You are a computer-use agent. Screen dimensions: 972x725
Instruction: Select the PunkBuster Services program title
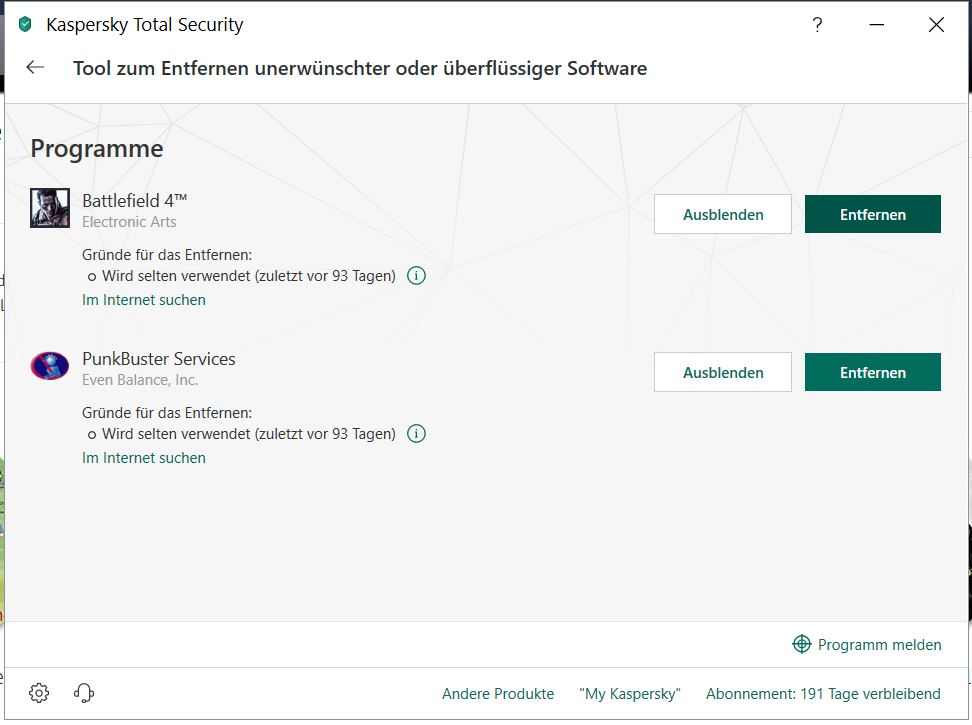coord(159,359)
